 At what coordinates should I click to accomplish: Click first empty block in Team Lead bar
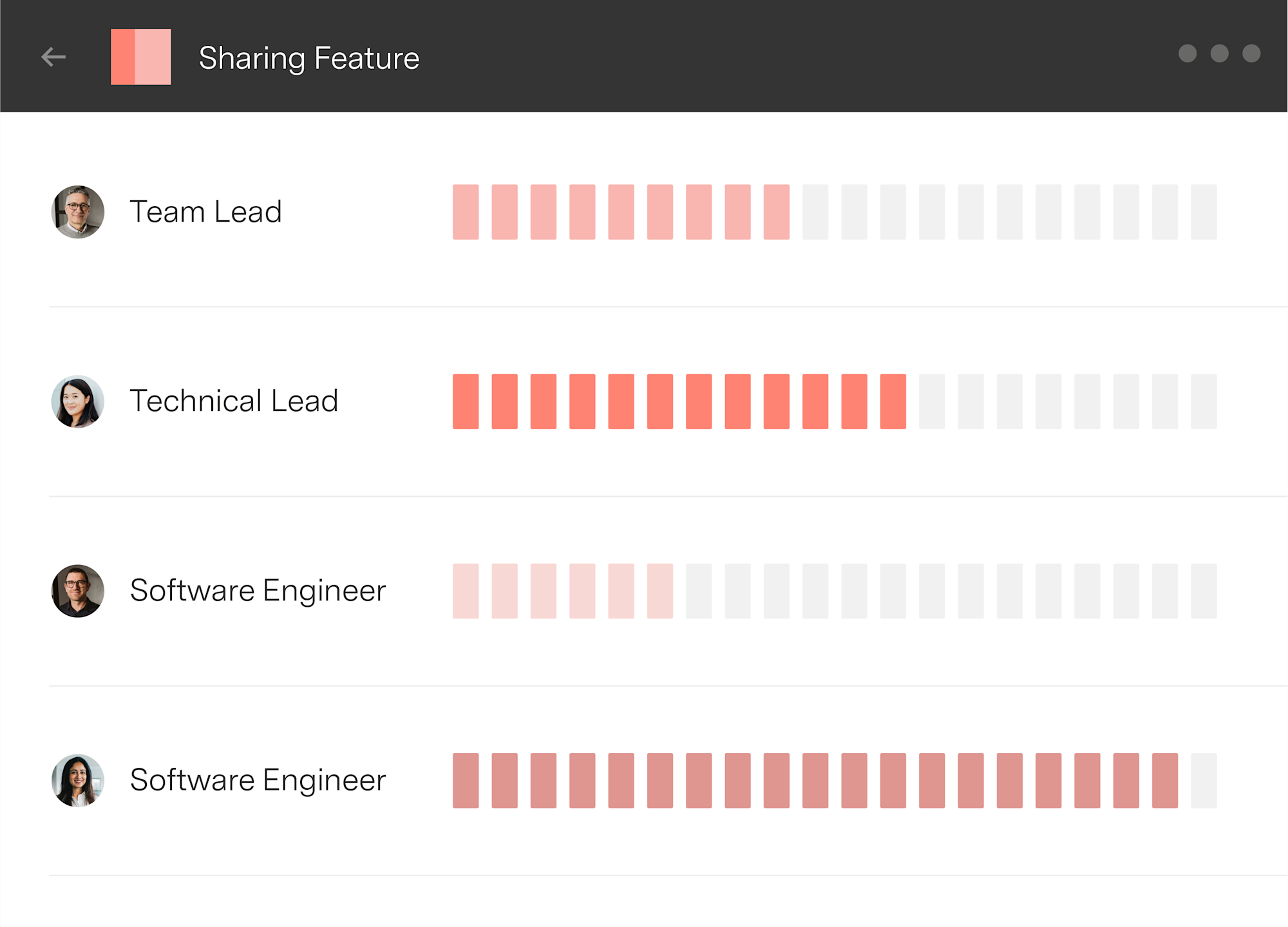[815, 212]
